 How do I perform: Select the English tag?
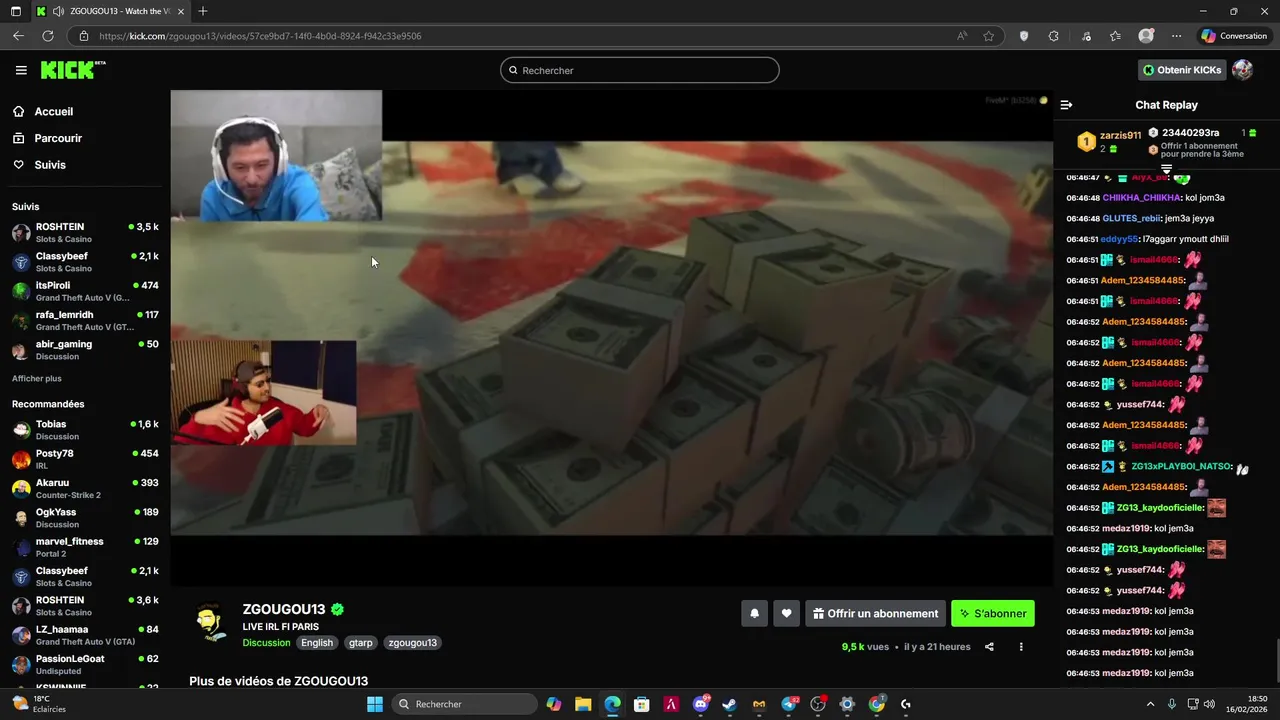[x=317, y=643]
